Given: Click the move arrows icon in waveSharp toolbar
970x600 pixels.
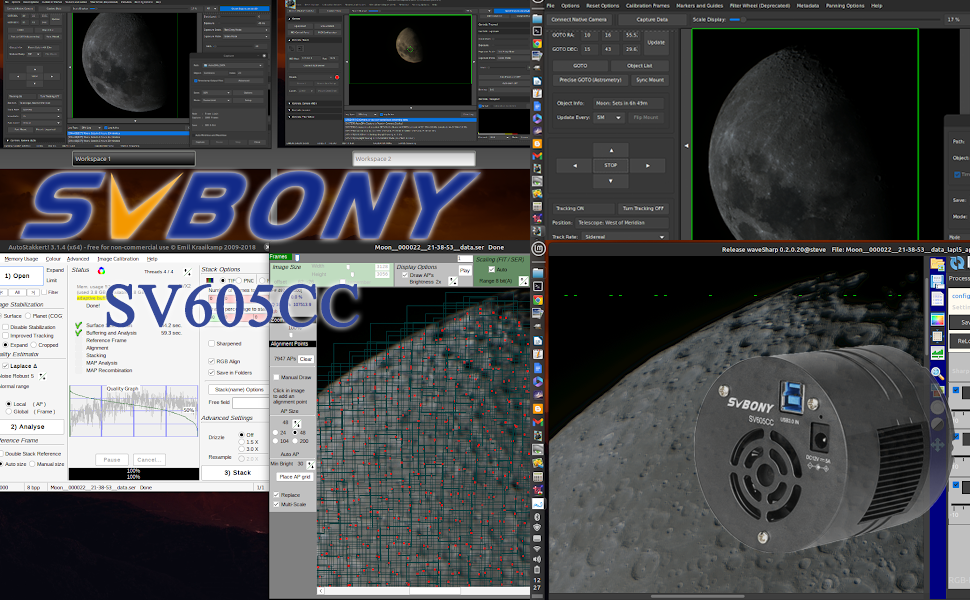Looking at the screenshot, I should pos(937,445).
